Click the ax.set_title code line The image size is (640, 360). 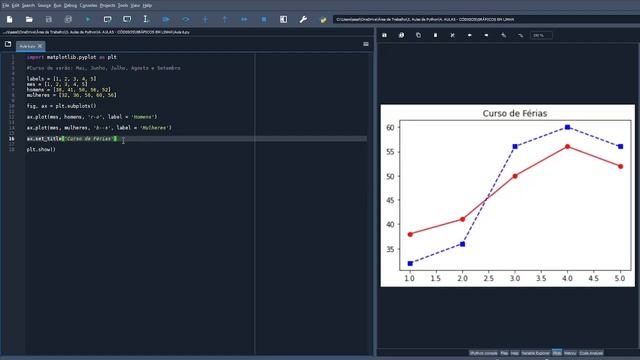(72, 139)
